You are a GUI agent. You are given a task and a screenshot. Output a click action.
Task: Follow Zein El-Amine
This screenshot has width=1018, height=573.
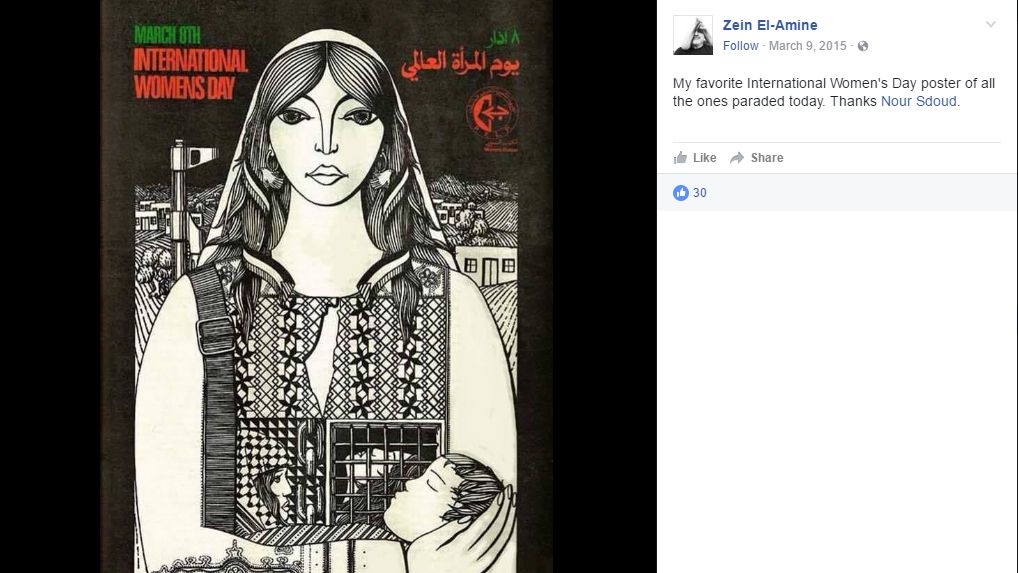click(x=740, y=46)
